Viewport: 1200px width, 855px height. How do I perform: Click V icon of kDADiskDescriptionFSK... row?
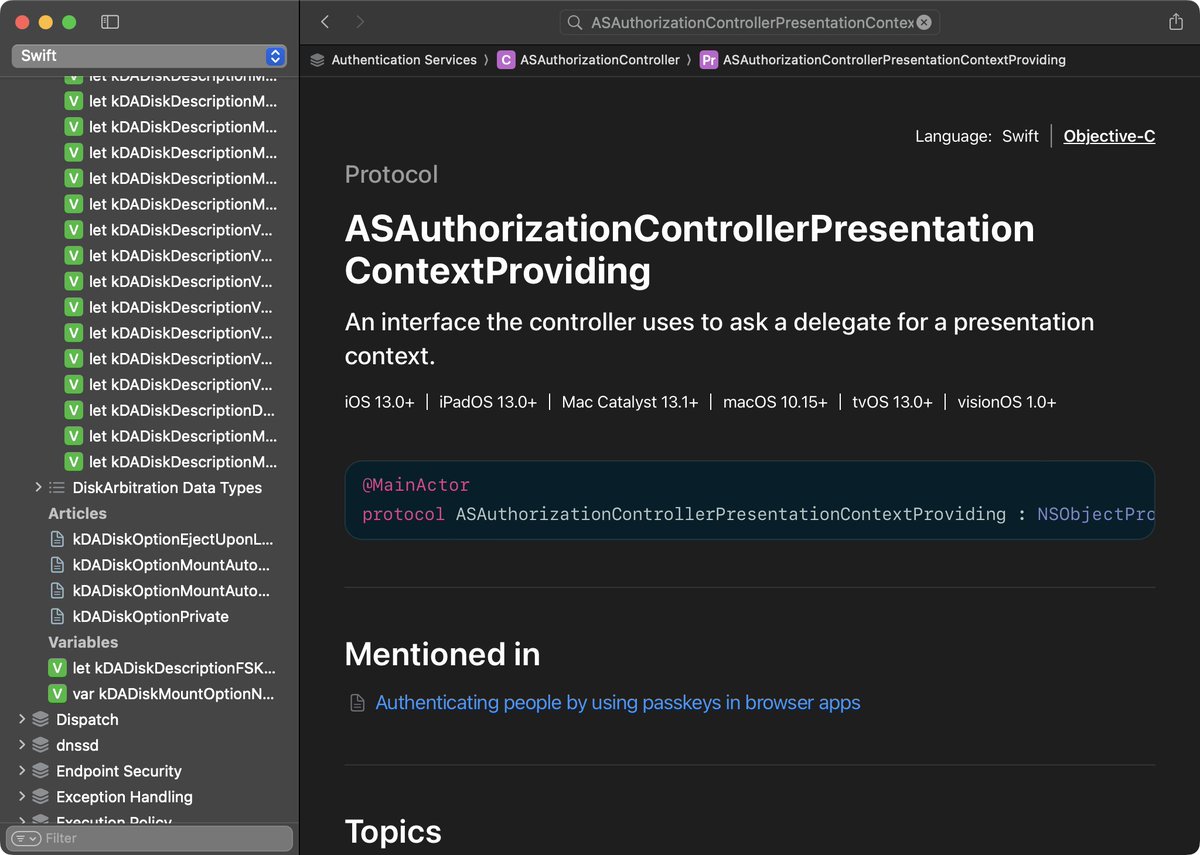tap(57, 668)
